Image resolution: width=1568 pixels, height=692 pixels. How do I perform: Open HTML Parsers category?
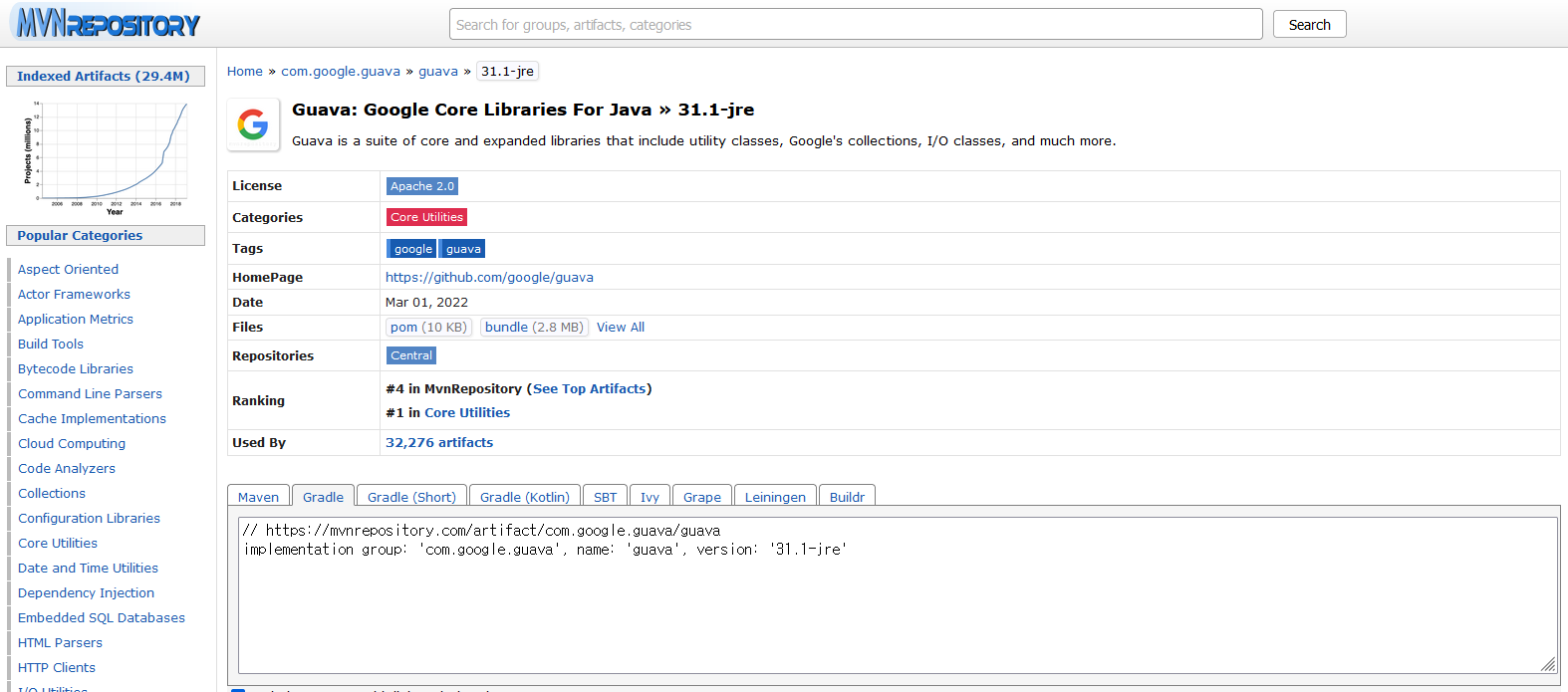60,642
